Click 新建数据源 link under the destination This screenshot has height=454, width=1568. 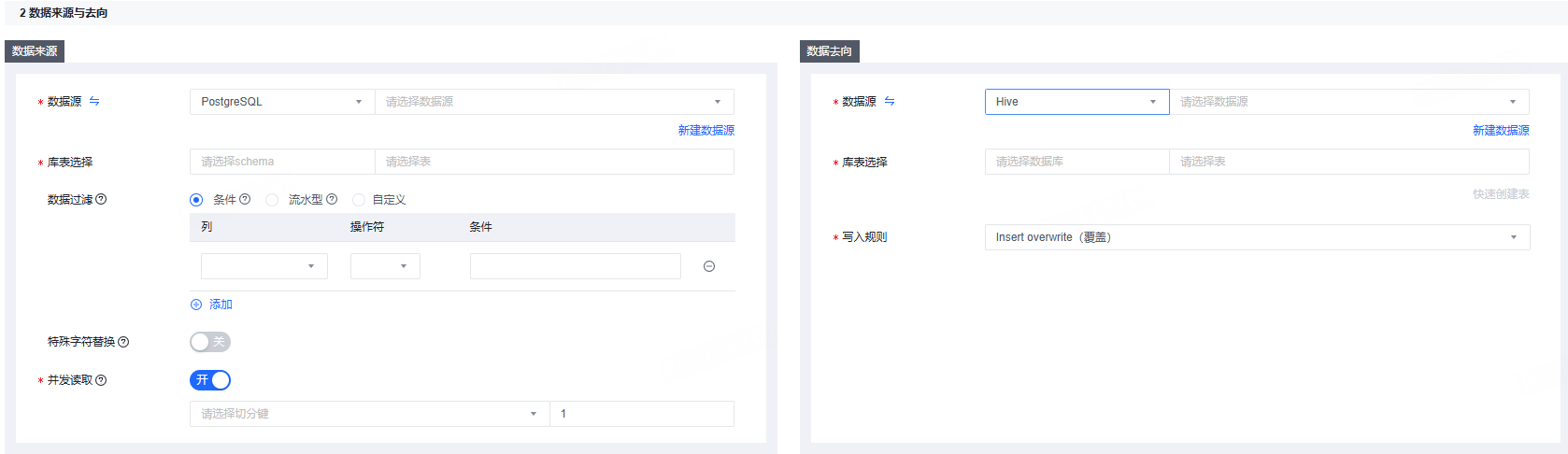(x=1501, y=131)
